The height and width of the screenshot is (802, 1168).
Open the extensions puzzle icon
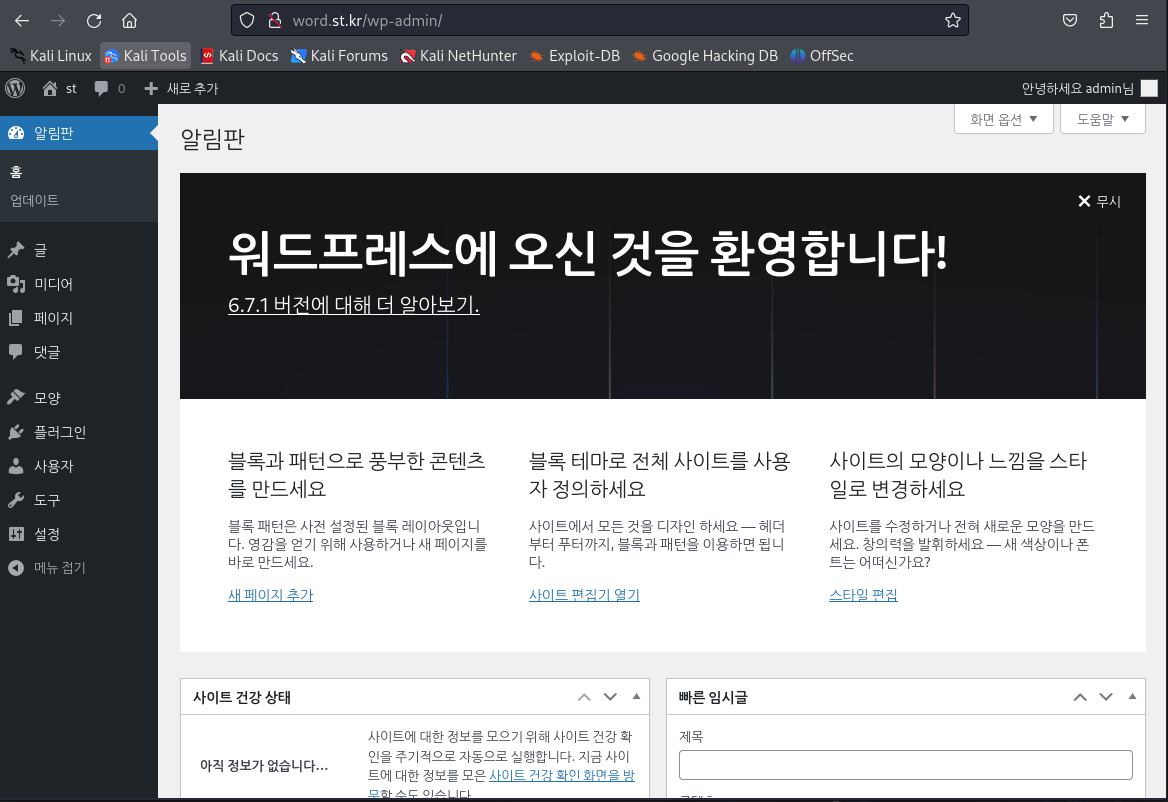pyautogui.click(x=1106, y=21)
